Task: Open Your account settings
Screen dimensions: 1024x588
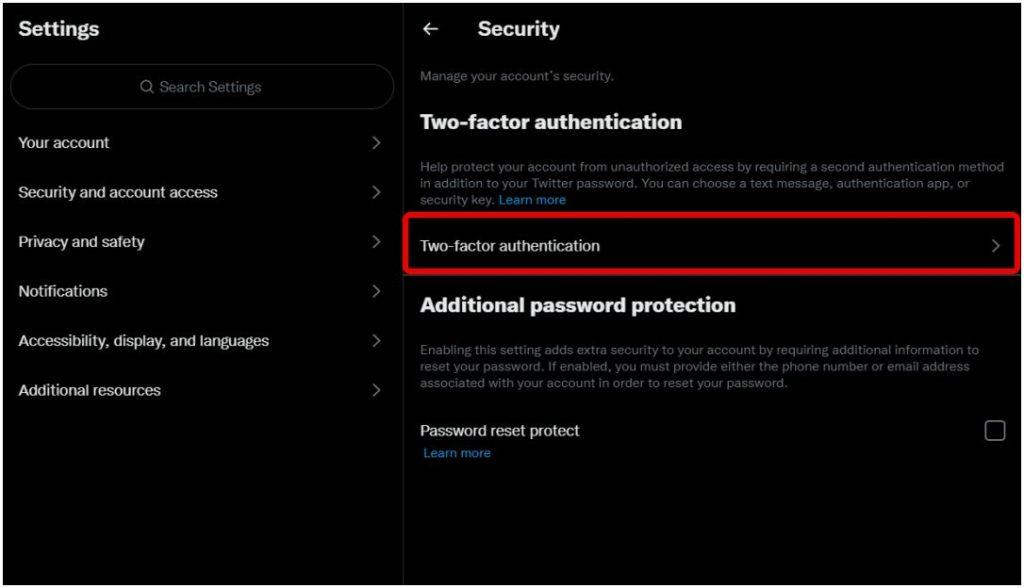Action: (200, 142)
